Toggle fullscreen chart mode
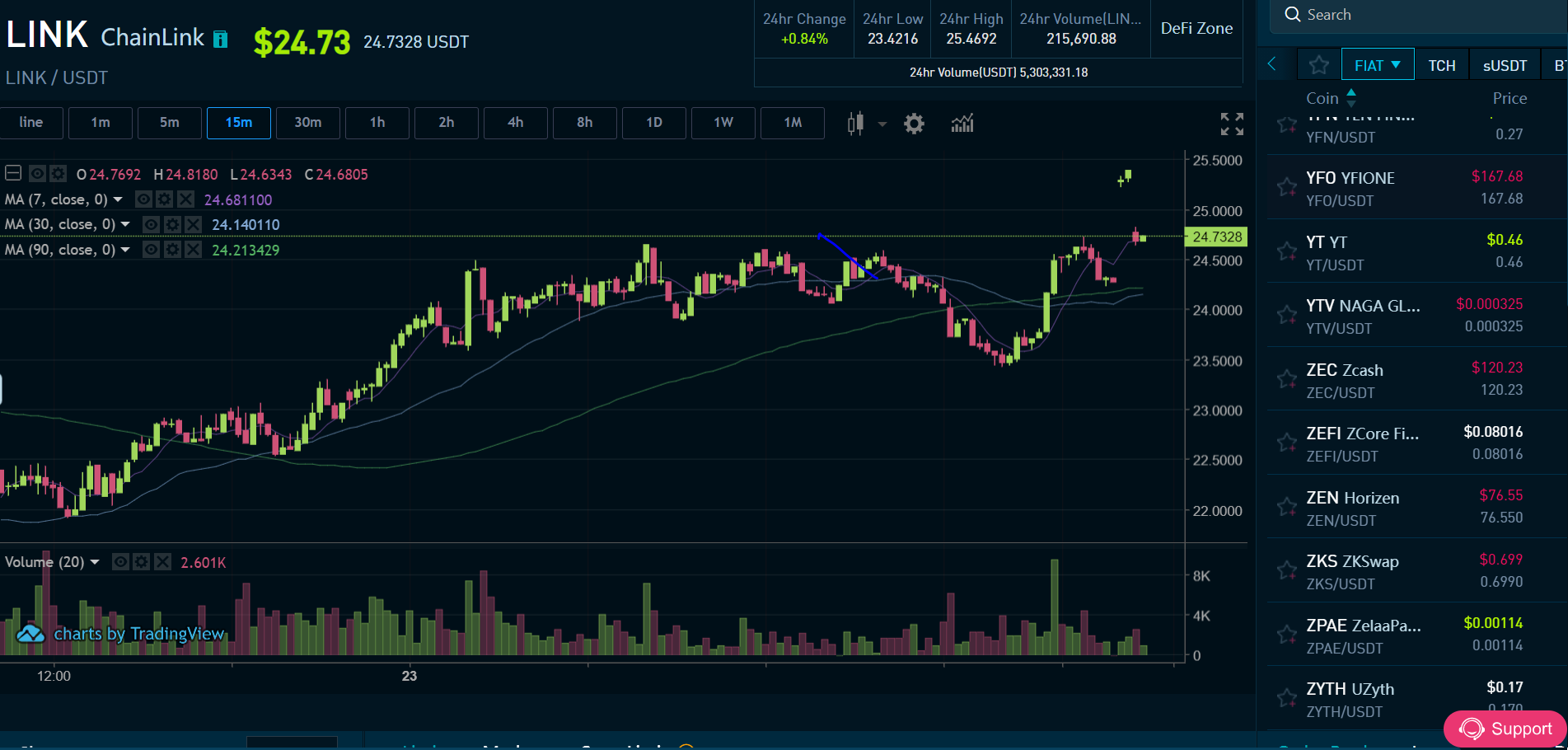The height and width of the screenshot is (750, 1568). point(1232,124)
